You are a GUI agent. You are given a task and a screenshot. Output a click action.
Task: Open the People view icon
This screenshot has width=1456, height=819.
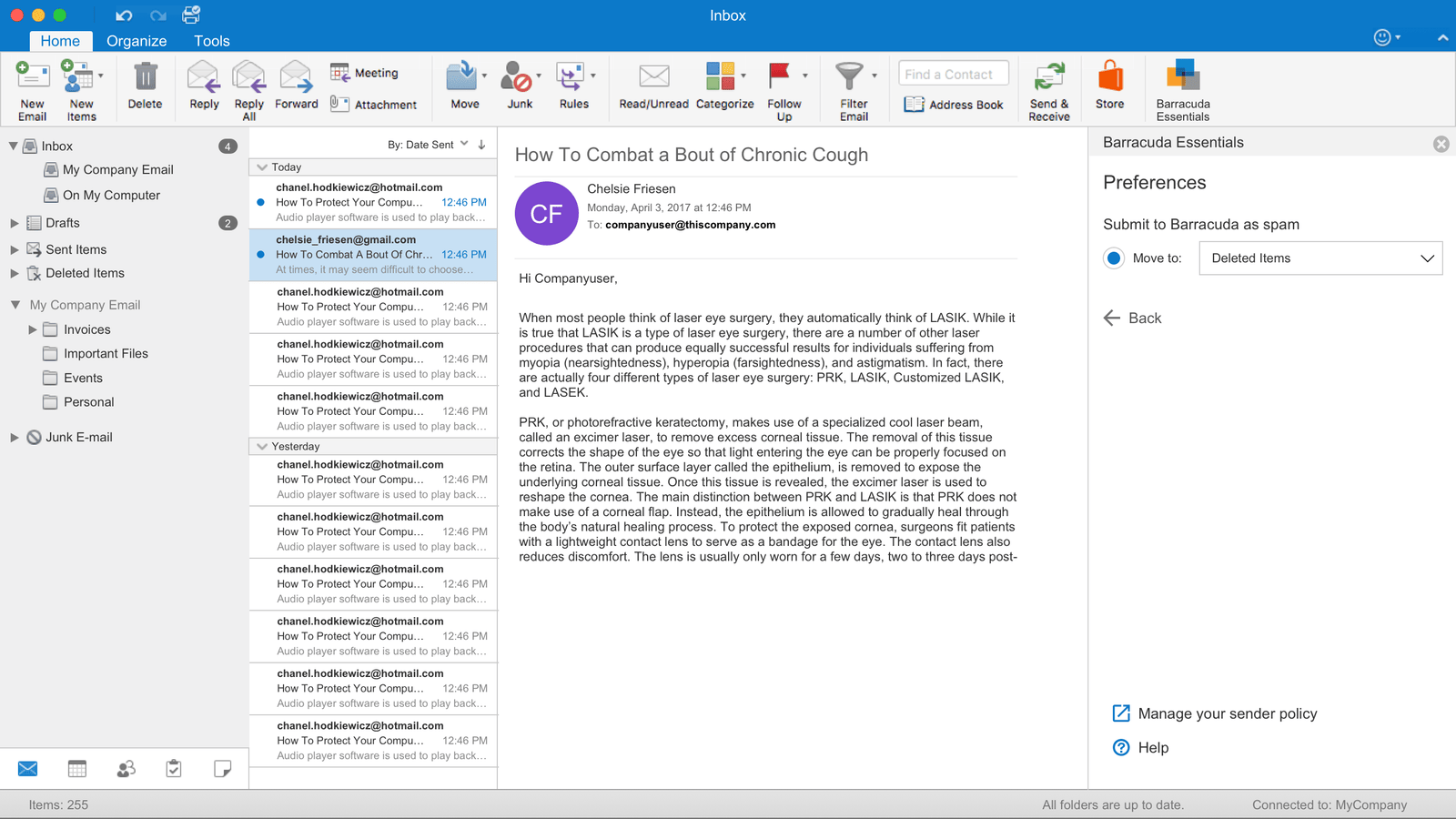click(126, 769)
